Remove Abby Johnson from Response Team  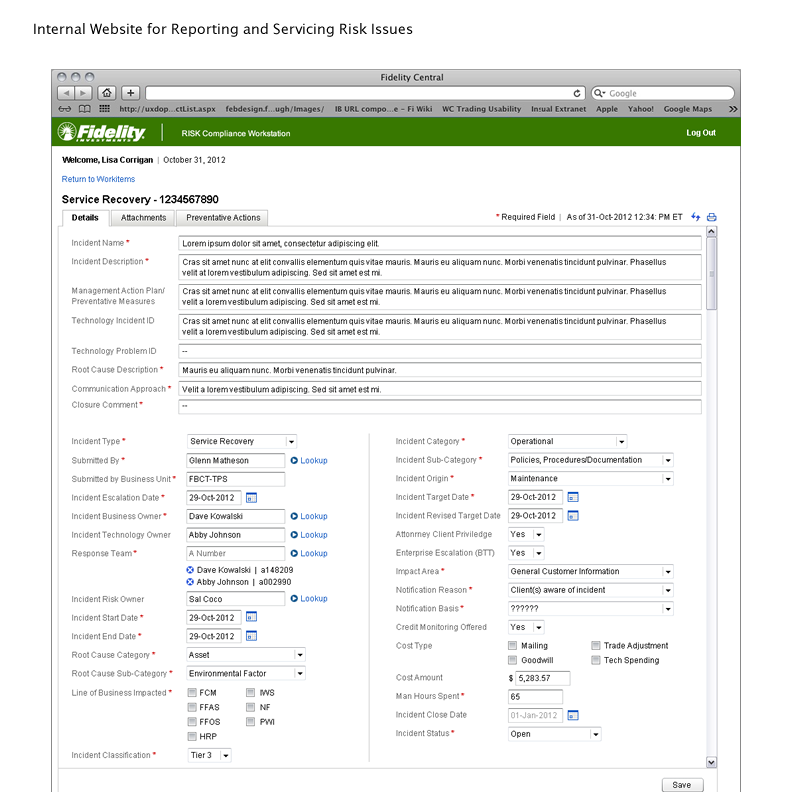point(190,581)
